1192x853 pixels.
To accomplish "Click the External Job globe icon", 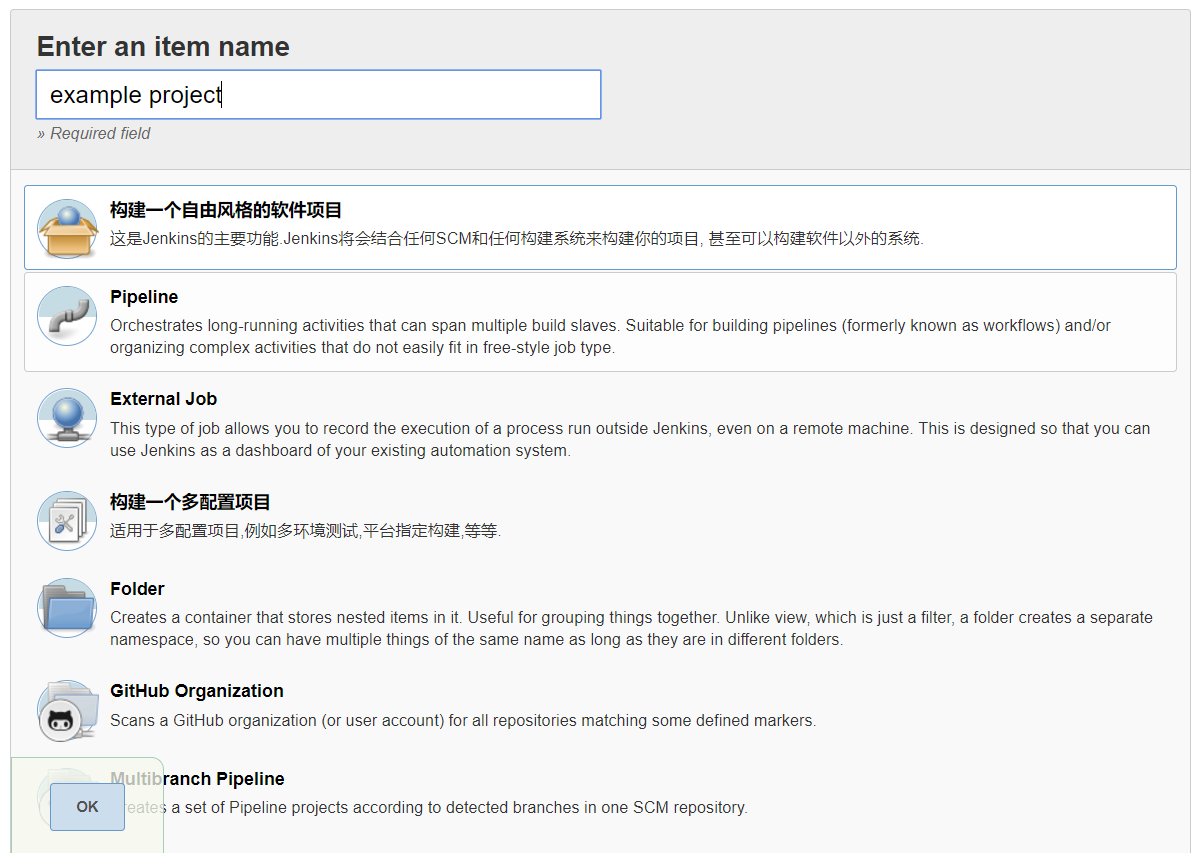I will click(x=68, y=418).
